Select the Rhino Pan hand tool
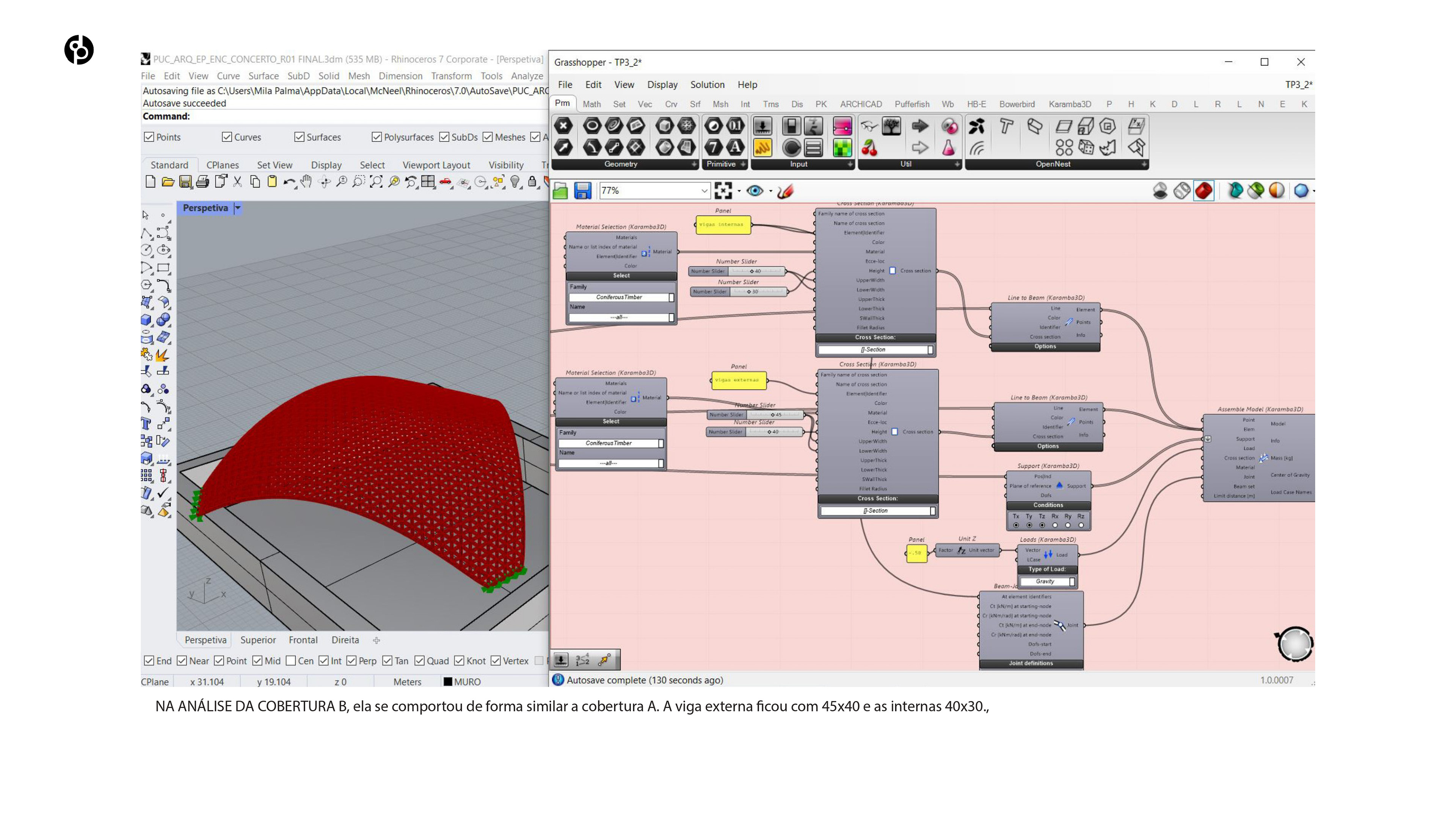The height and width of the screenshot is (819, 1456). point(306,182)
